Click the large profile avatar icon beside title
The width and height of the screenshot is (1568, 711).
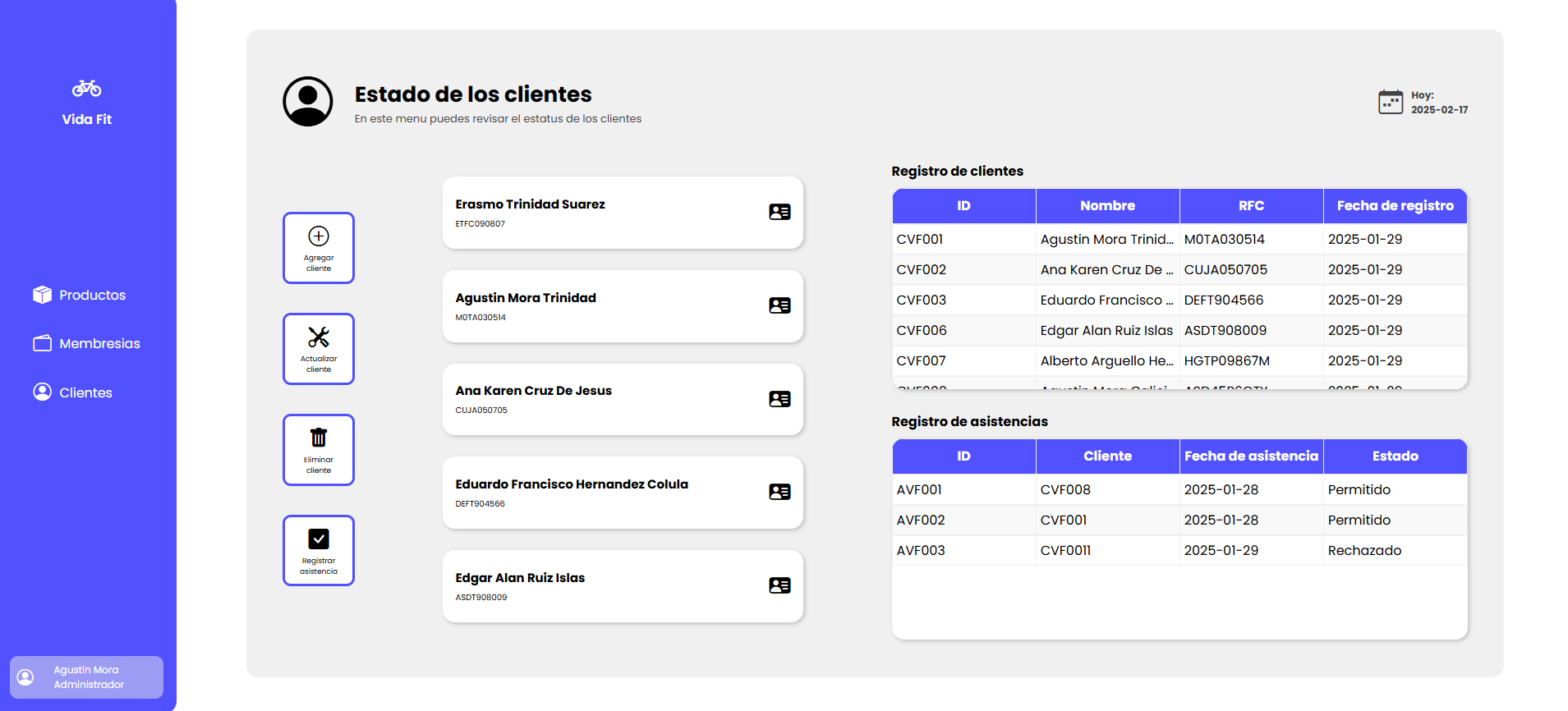click(x=308, y=102)
